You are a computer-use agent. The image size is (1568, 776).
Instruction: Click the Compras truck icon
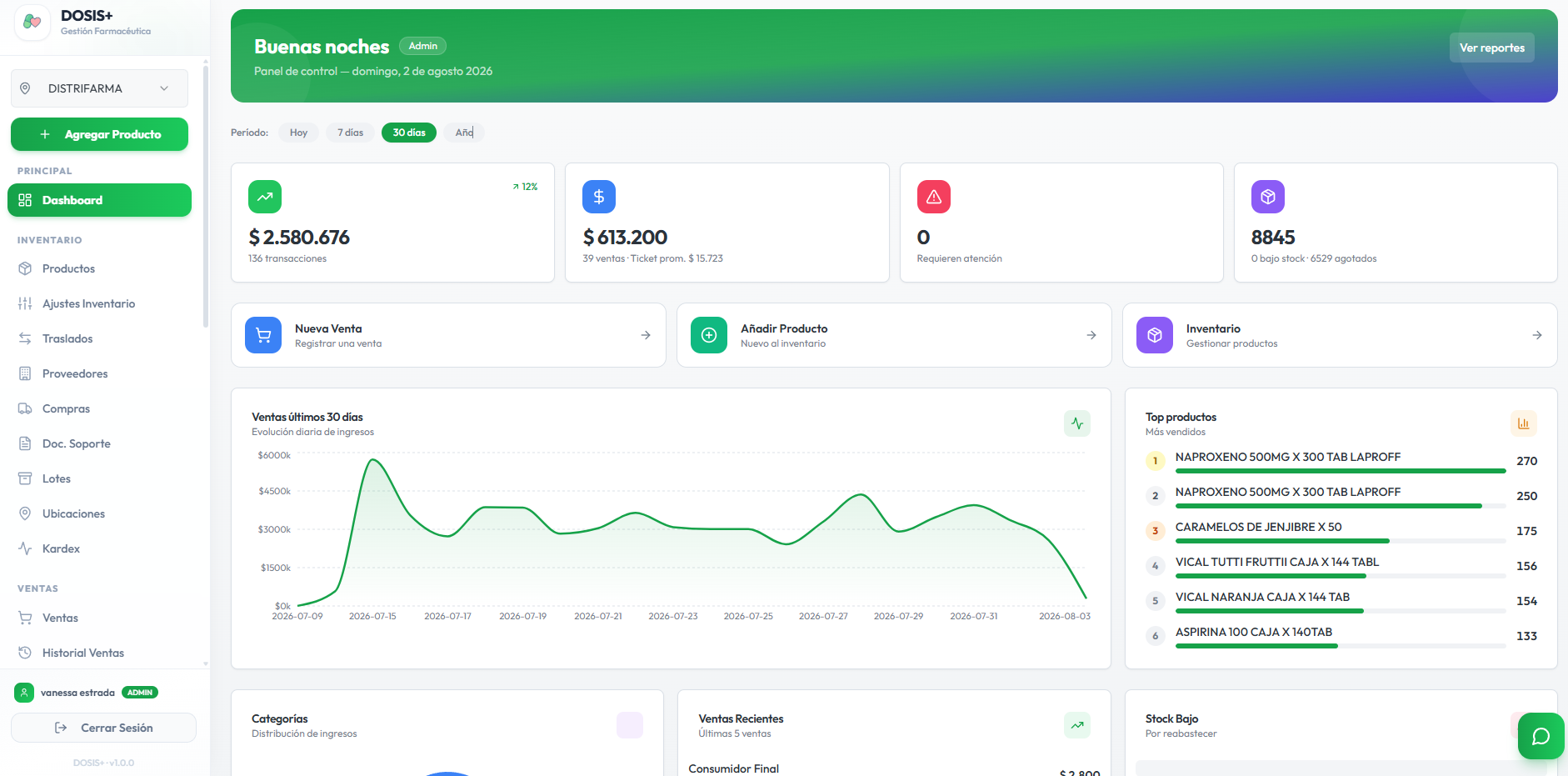click(25, 408)
